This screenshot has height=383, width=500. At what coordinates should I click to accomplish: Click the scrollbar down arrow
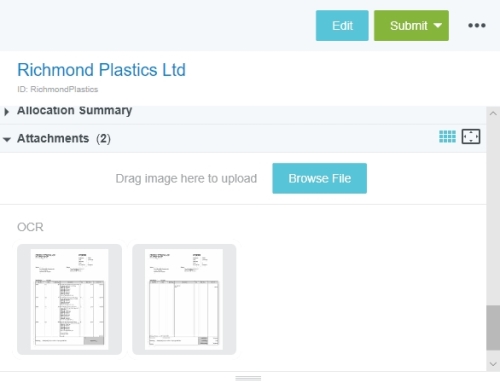[x=493, y=364]
